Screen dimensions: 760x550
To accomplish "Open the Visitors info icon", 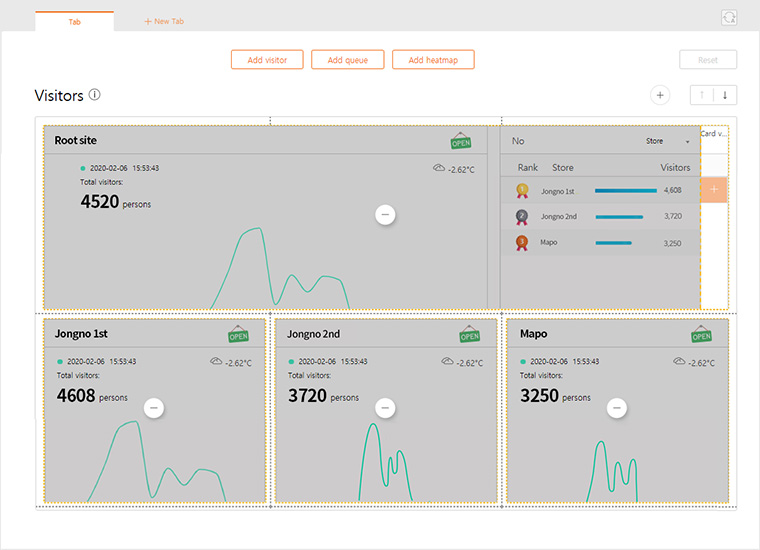I will 95,94.
